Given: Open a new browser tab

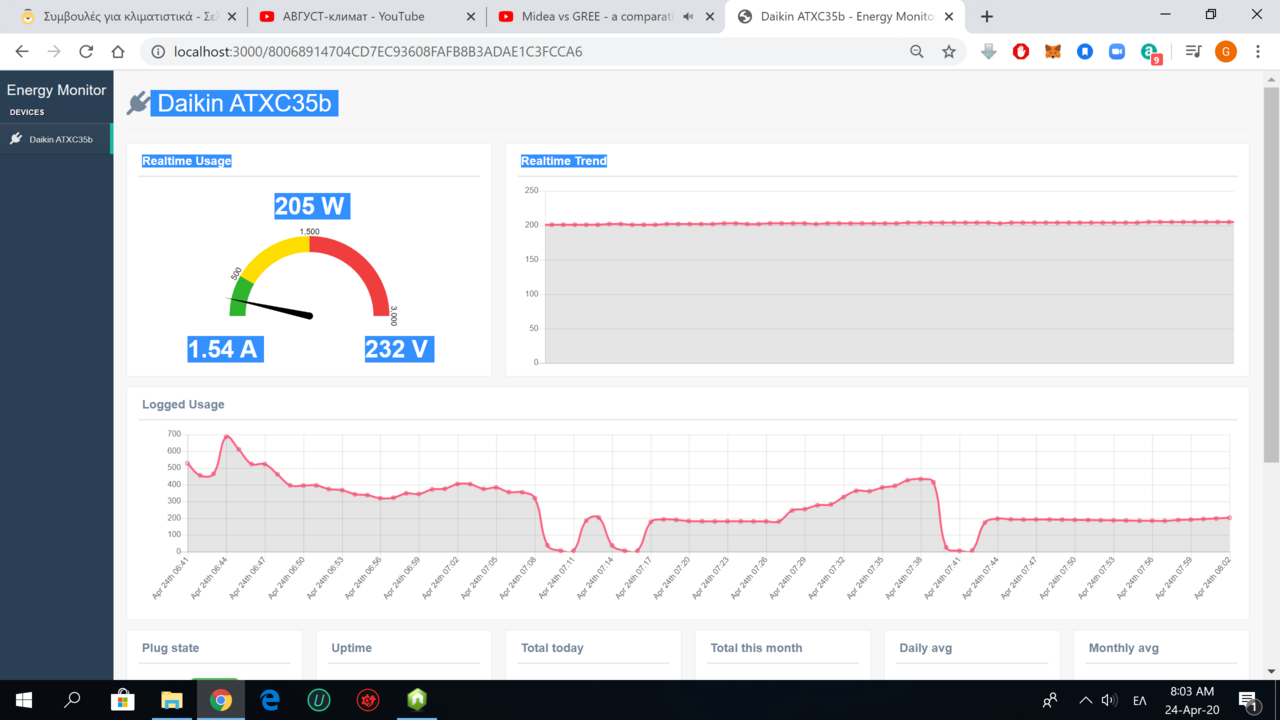Looking at the screenshot, I should click(x=987, y=17).
